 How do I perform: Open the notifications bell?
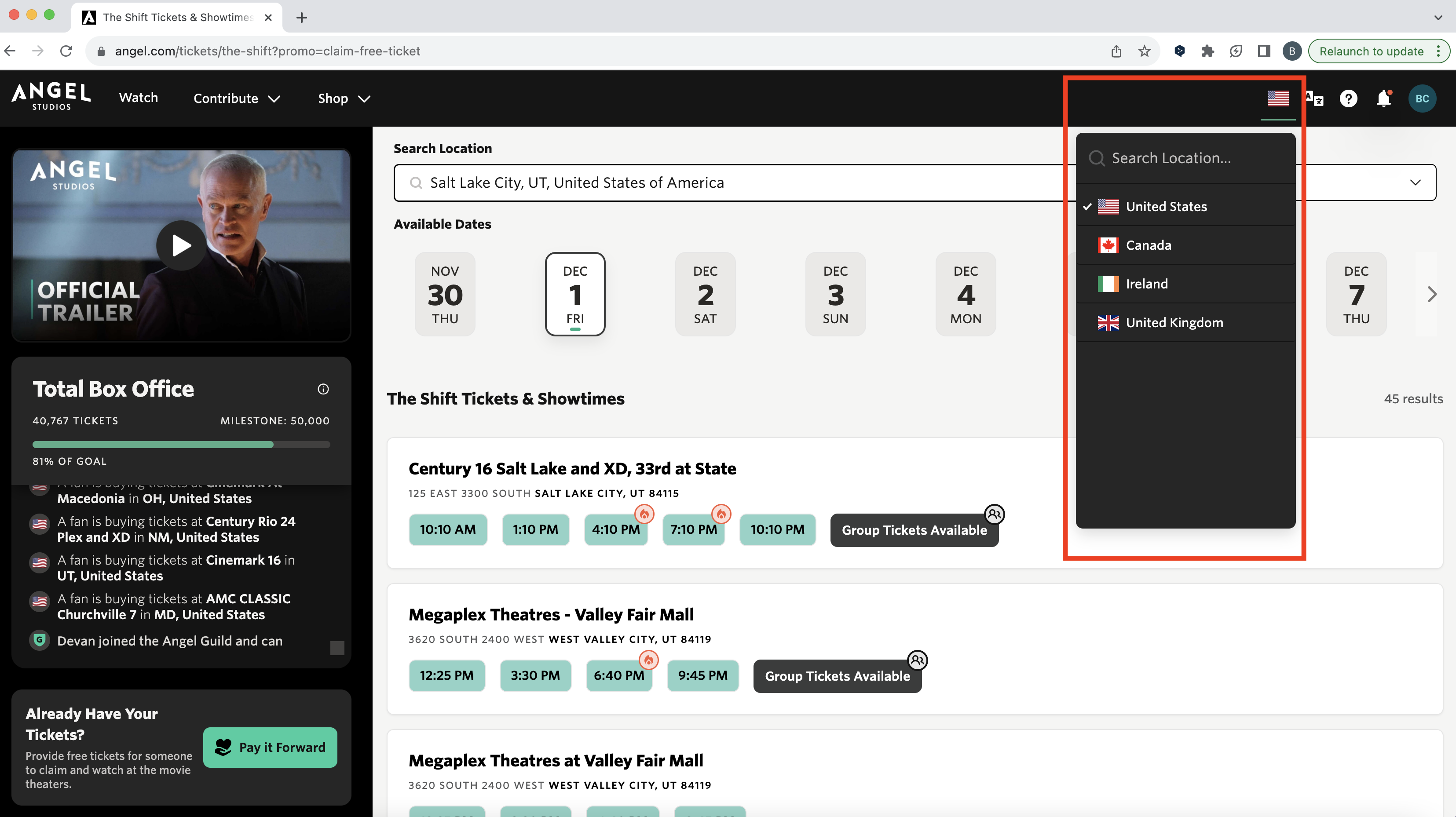[x=1383, y=99]
